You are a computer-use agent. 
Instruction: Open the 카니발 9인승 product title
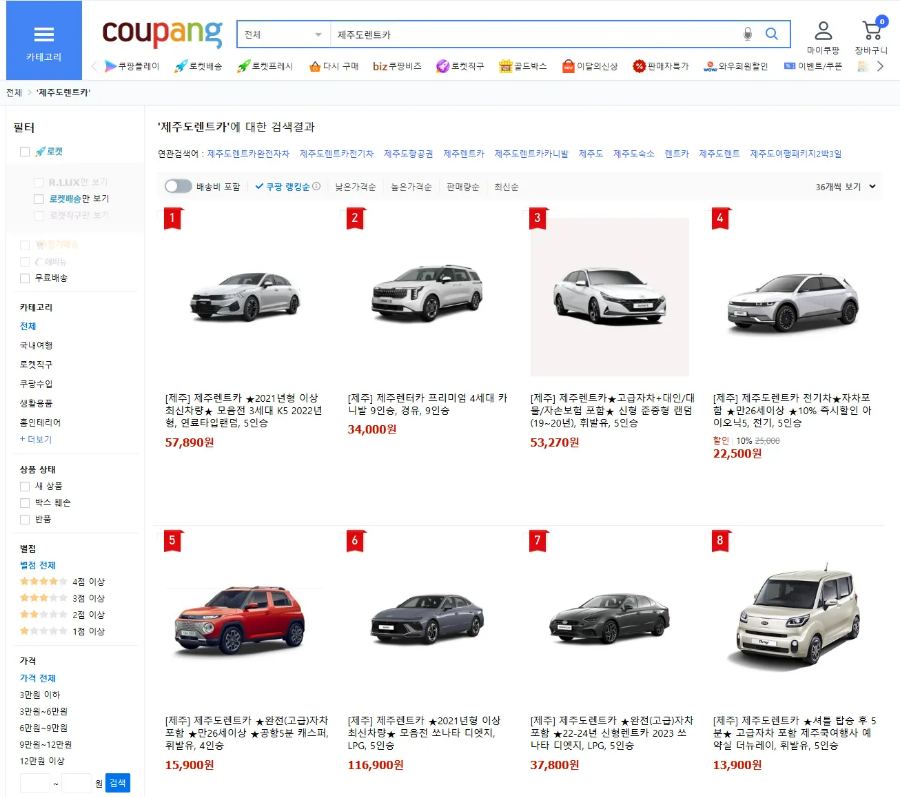(x=428, y=405)
